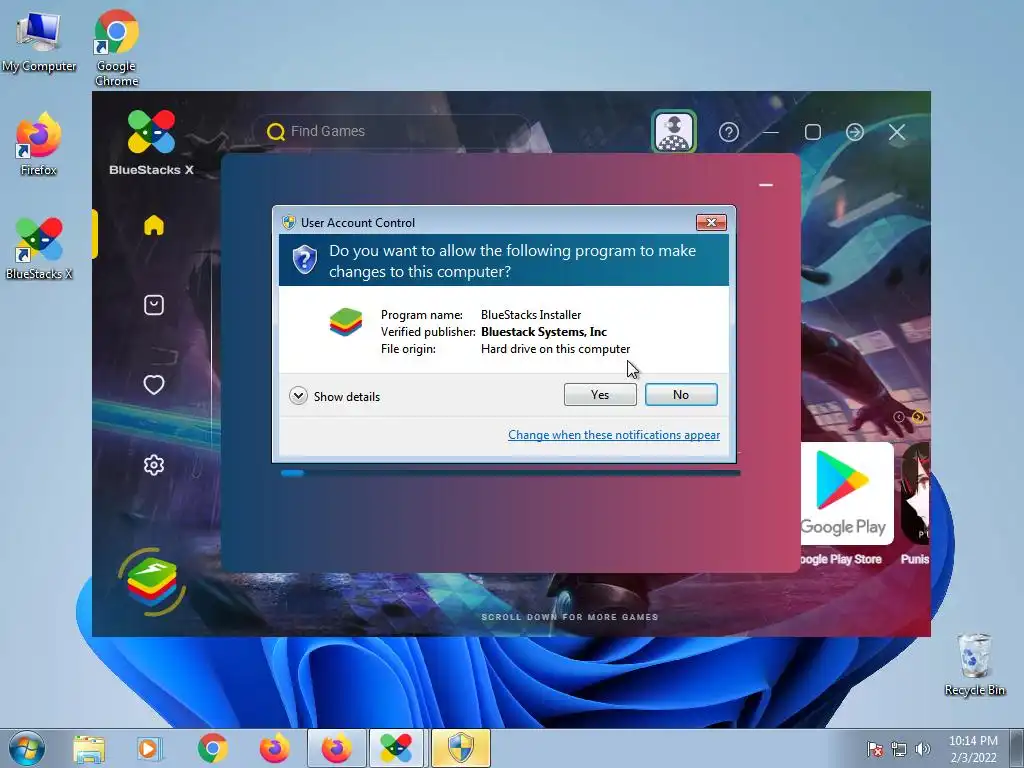1024x768 pixels.
Task: Switch to UAC shield taskbar button
Action: [x=460, y=748]
